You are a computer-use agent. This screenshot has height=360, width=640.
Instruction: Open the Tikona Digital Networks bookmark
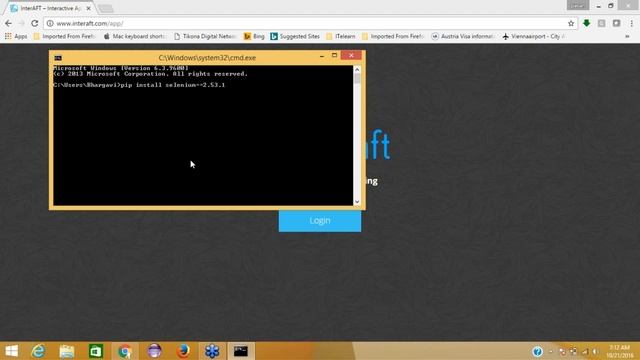click(205, 36)
